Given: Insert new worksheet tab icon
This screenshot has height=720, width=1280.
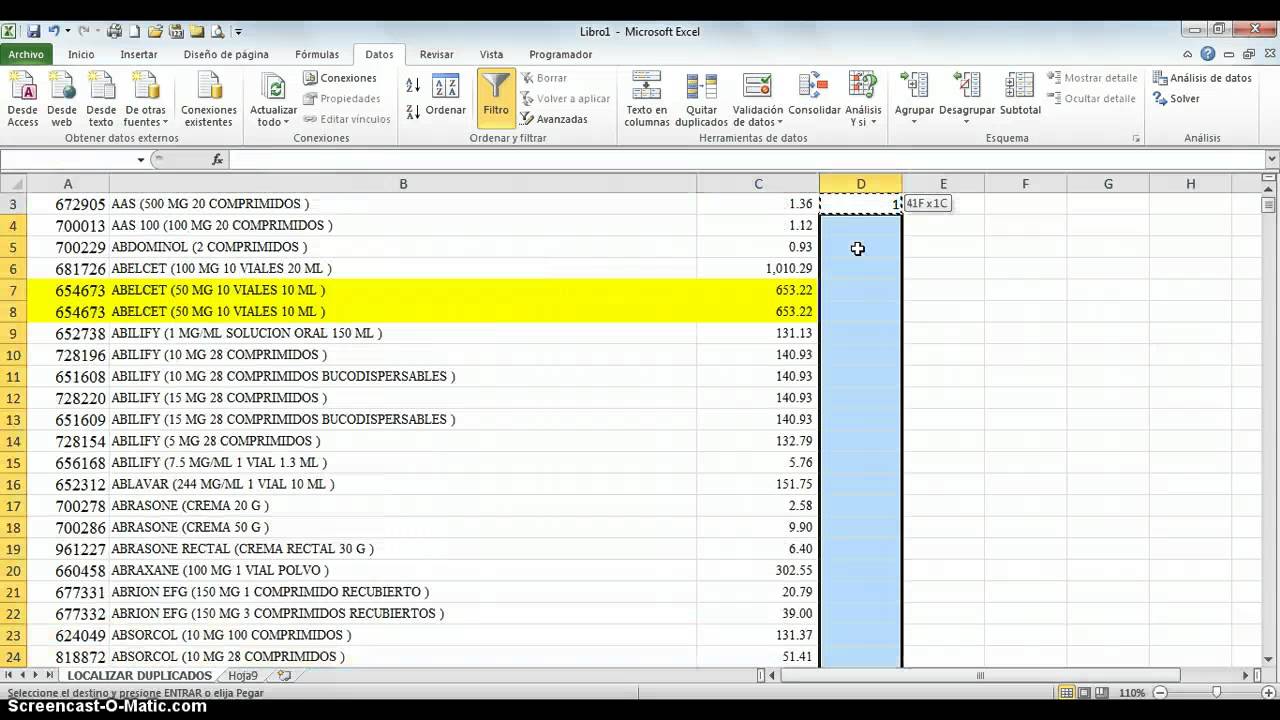Looking at the screenshot, I should point(284,676).
